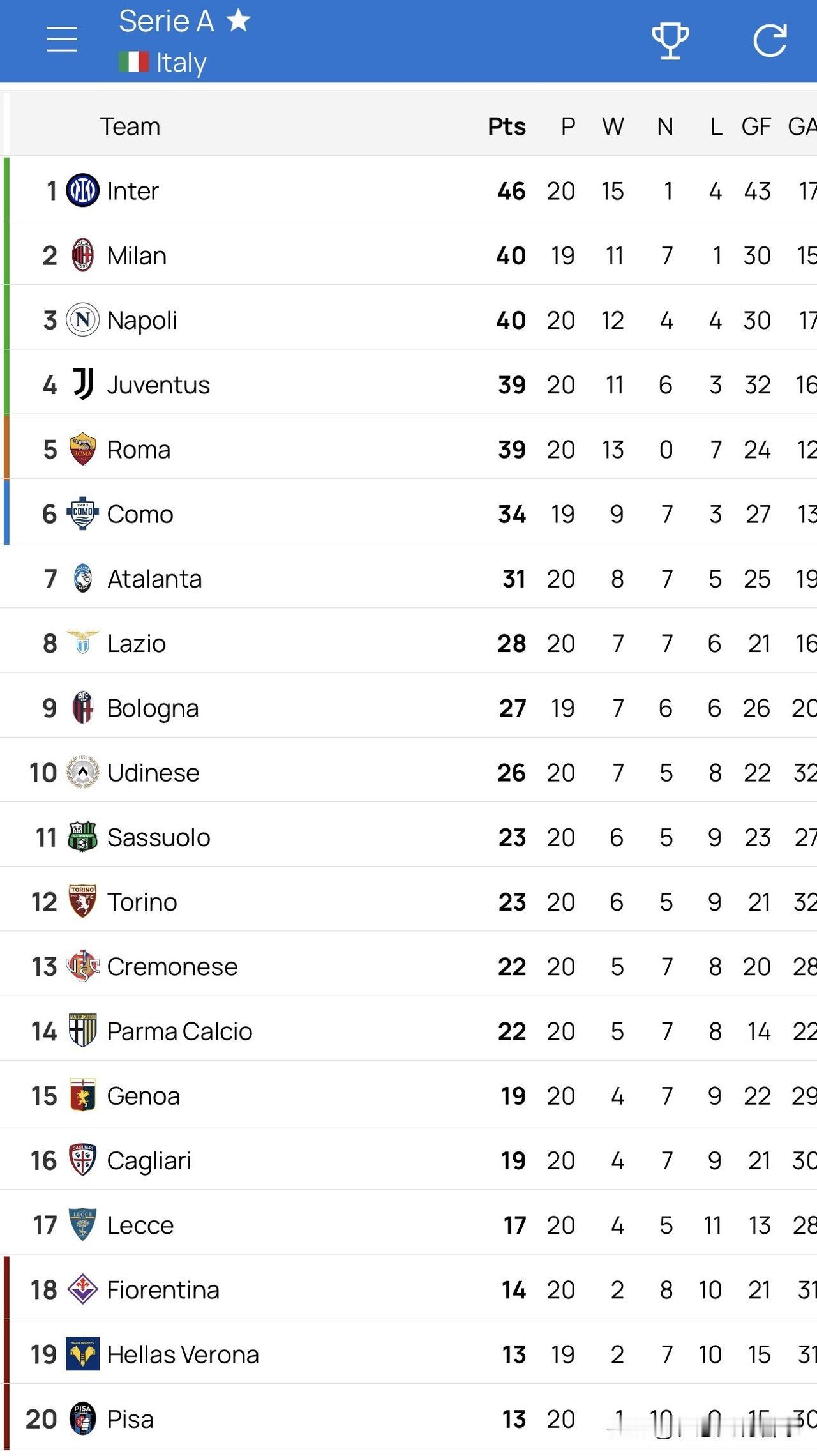Tap the Hellas Verona crest
The height and width of the screenshot is (1456, 817).
(82, 1354)
